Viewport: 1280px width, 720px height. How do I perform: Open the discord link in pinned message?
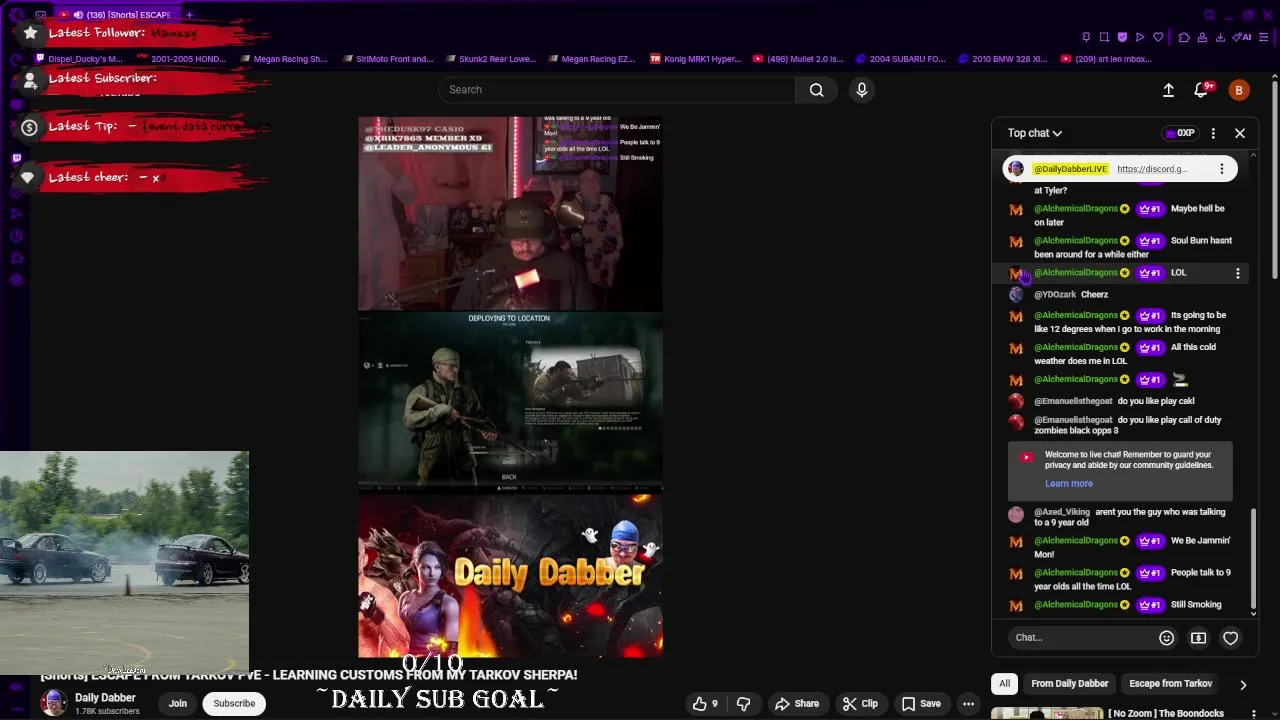(x=1152, y=169)
